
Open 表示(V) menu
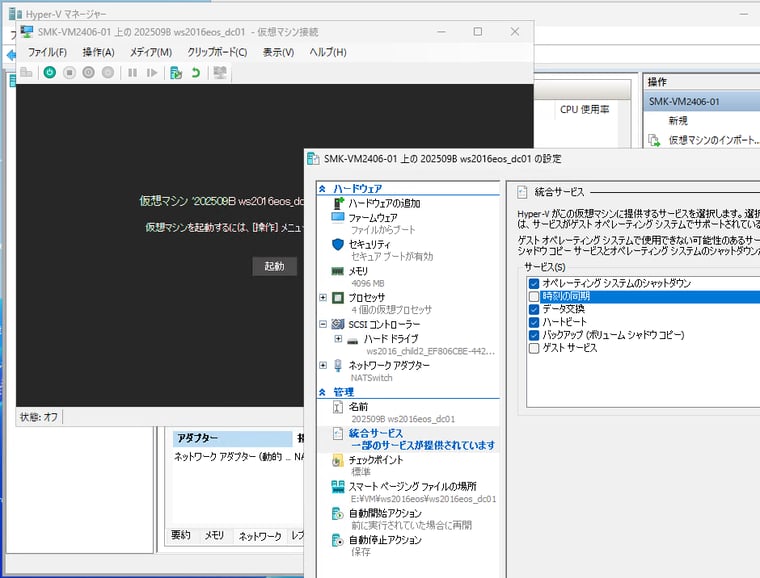(x=278, y=52)
